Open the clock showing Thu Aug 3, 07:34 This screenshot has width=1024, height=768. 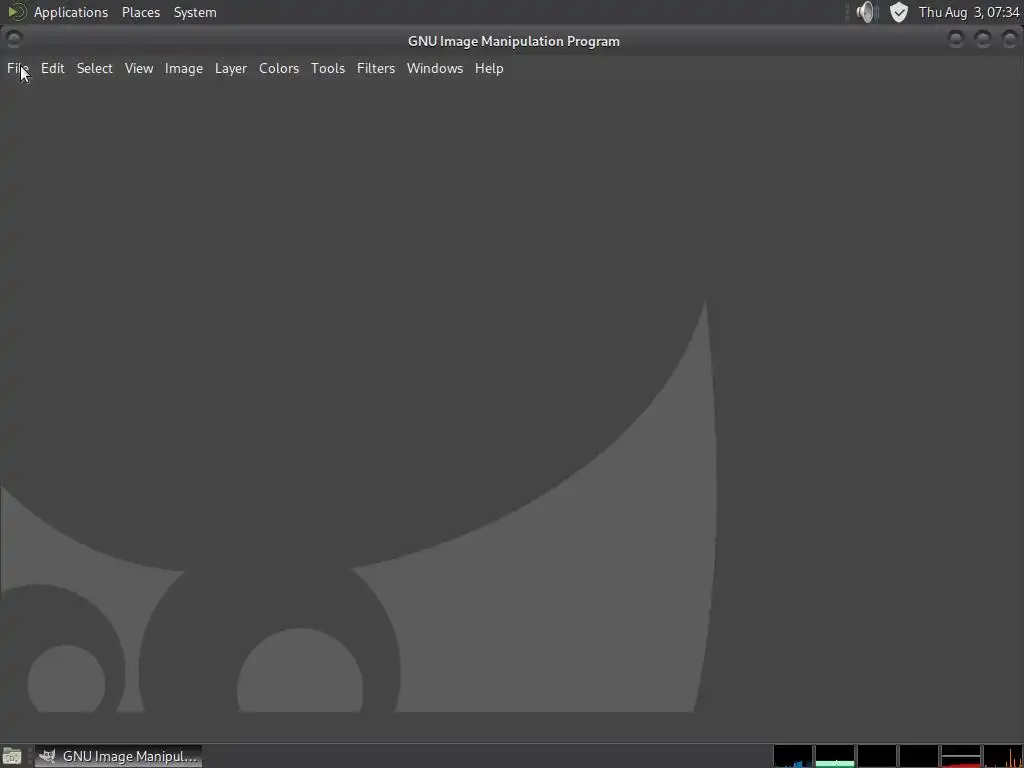pos(968,12)
